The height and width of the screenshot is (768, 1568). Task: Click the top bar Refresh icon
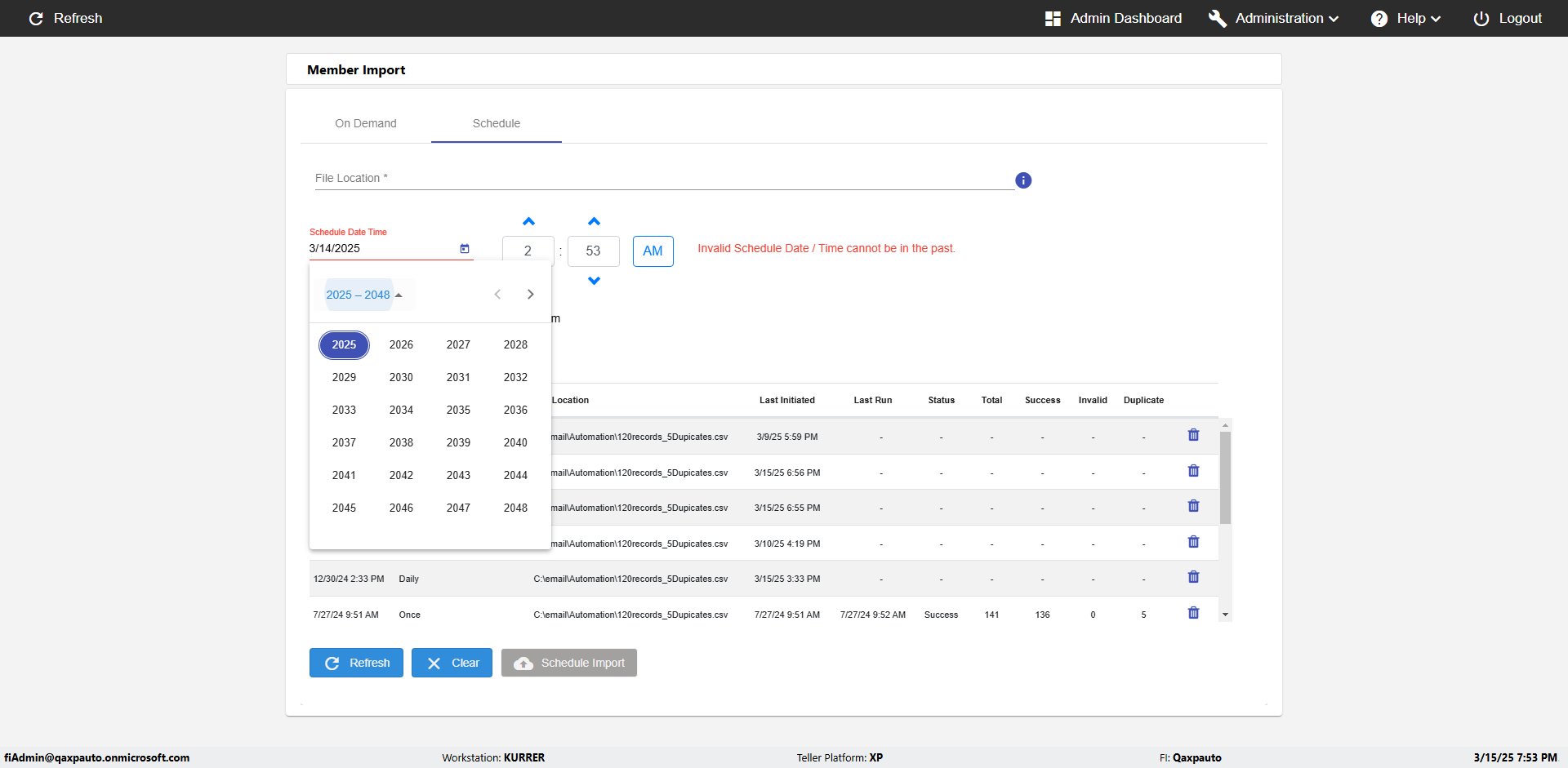36,18
